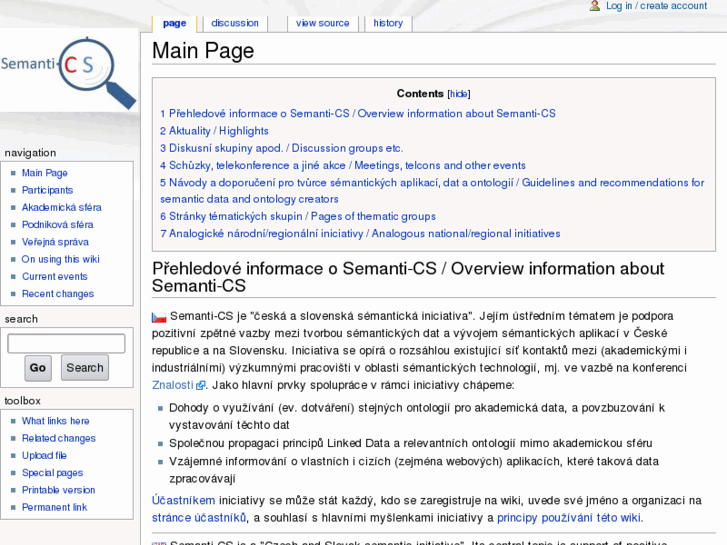This screenshot has height=545, width=727.
Task: Follow the Účastníkem link
Action: coord(184,500)
